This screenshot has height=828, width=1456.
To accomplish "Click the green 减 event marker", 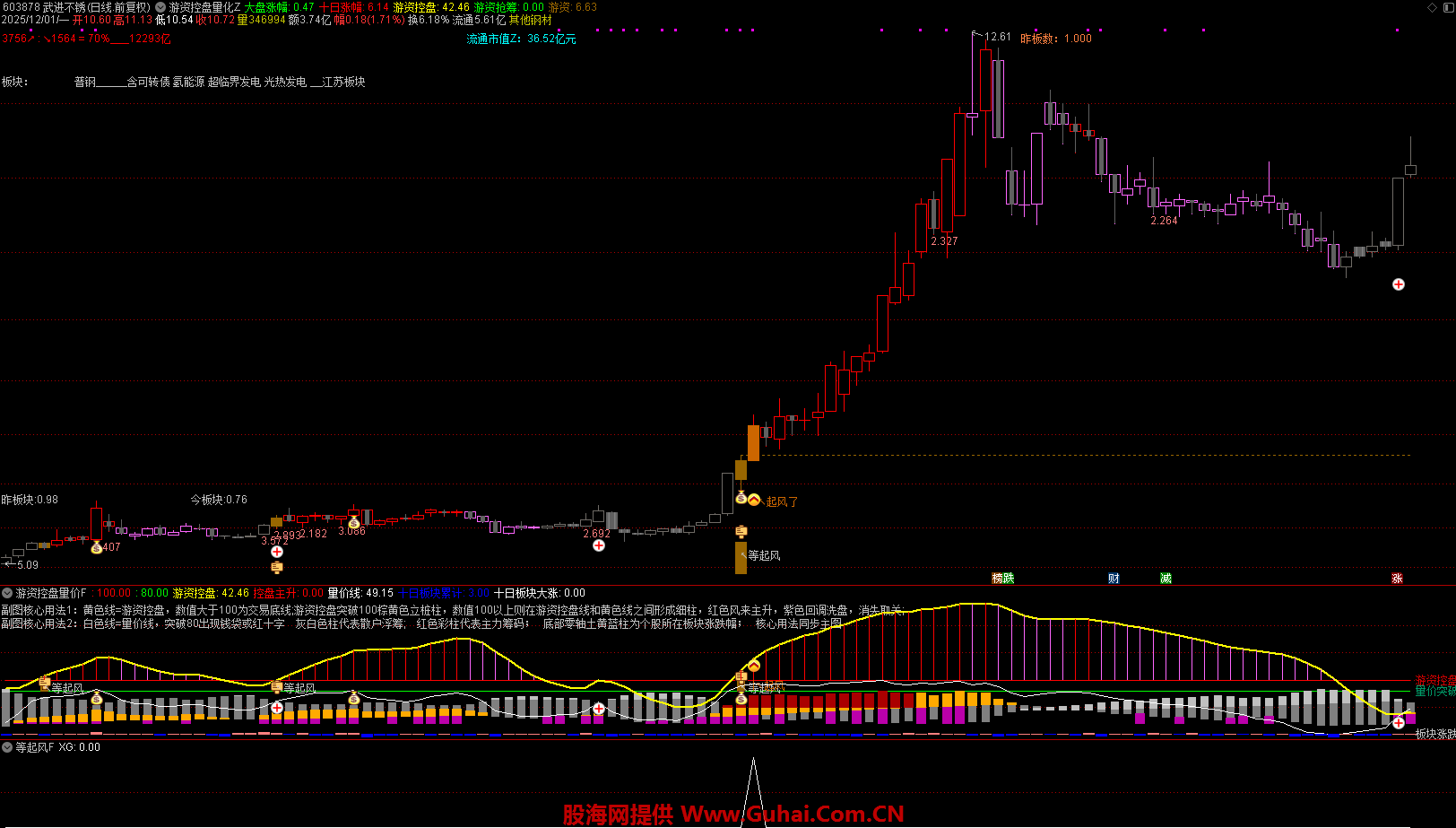I will pos(1166,579).
